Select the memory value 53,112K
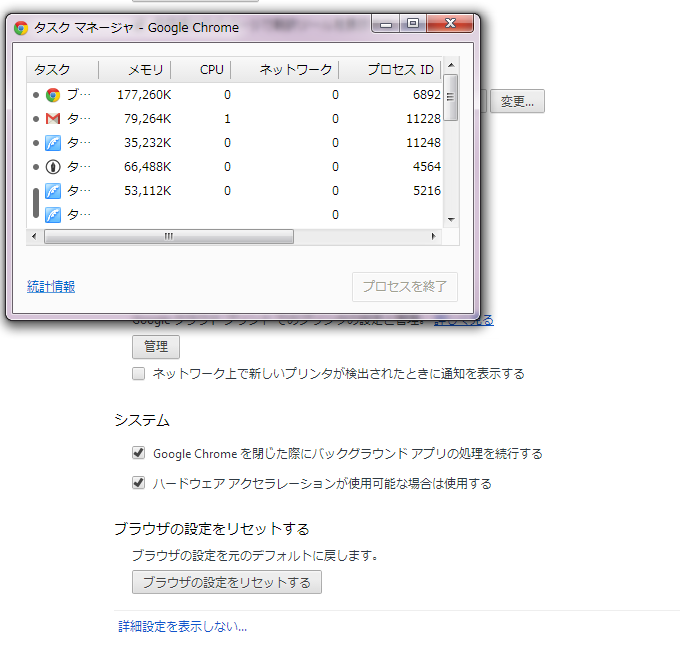Viewport: 680px width, 649px height. (147, 191)
